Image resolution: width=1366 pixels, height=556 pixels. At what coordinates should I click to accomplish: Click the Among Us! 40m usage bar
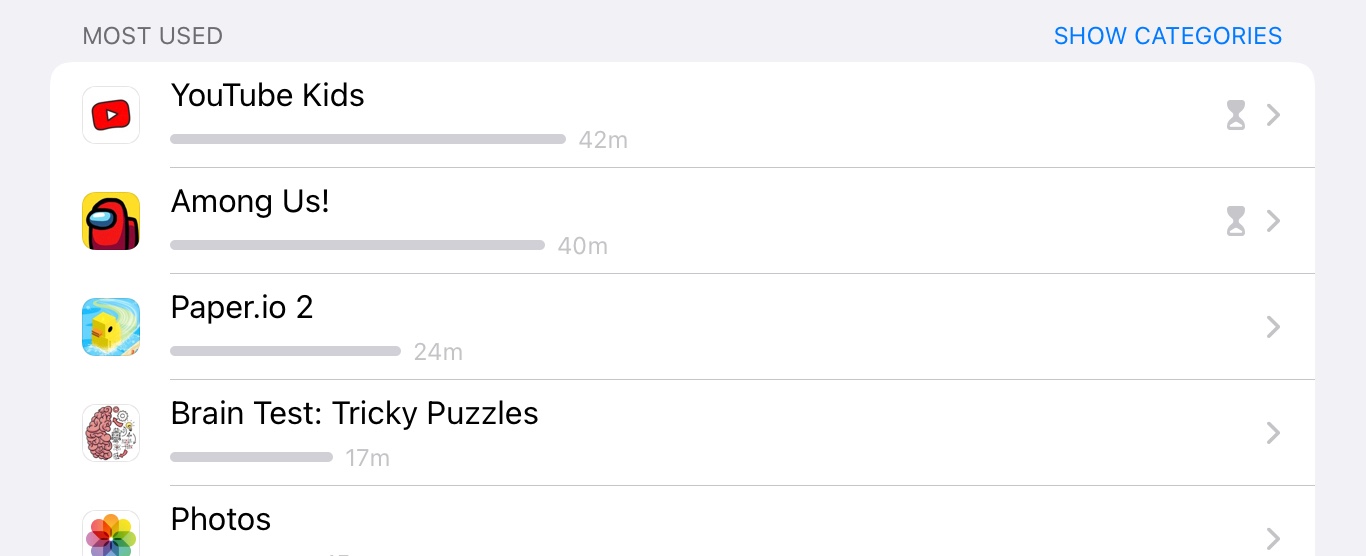pos(357,245)
